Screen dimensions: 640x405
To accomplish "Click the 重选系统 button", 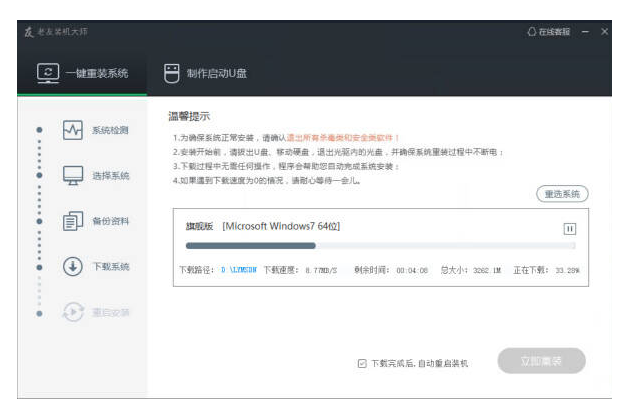I will click(x=562, y=194).
